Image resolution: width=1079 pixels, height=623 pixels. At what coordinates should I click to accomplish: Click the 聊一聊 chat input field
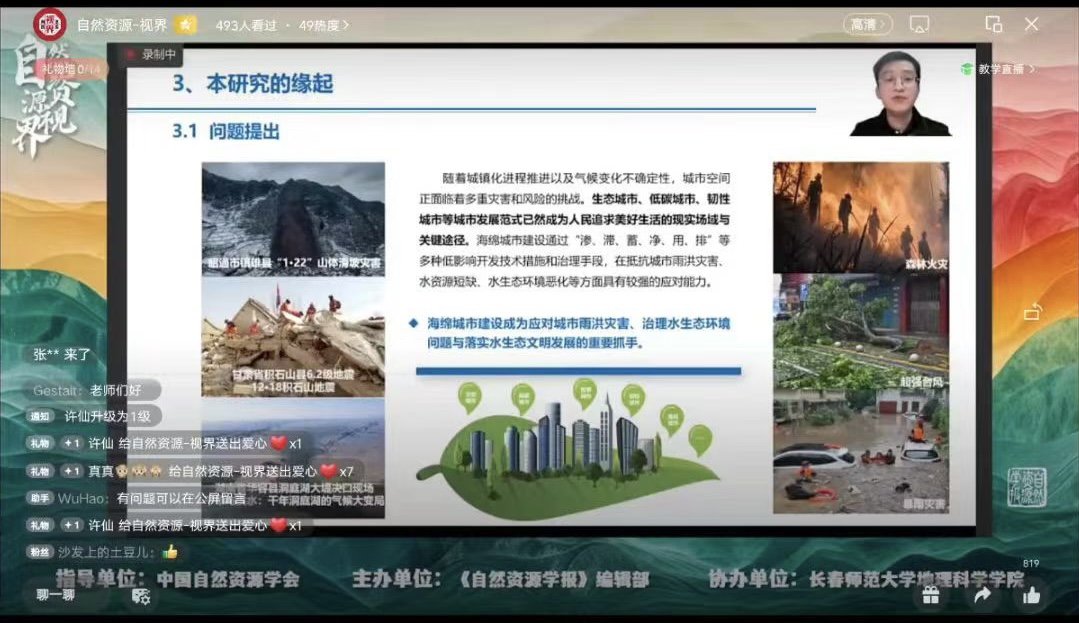(56, 595)
